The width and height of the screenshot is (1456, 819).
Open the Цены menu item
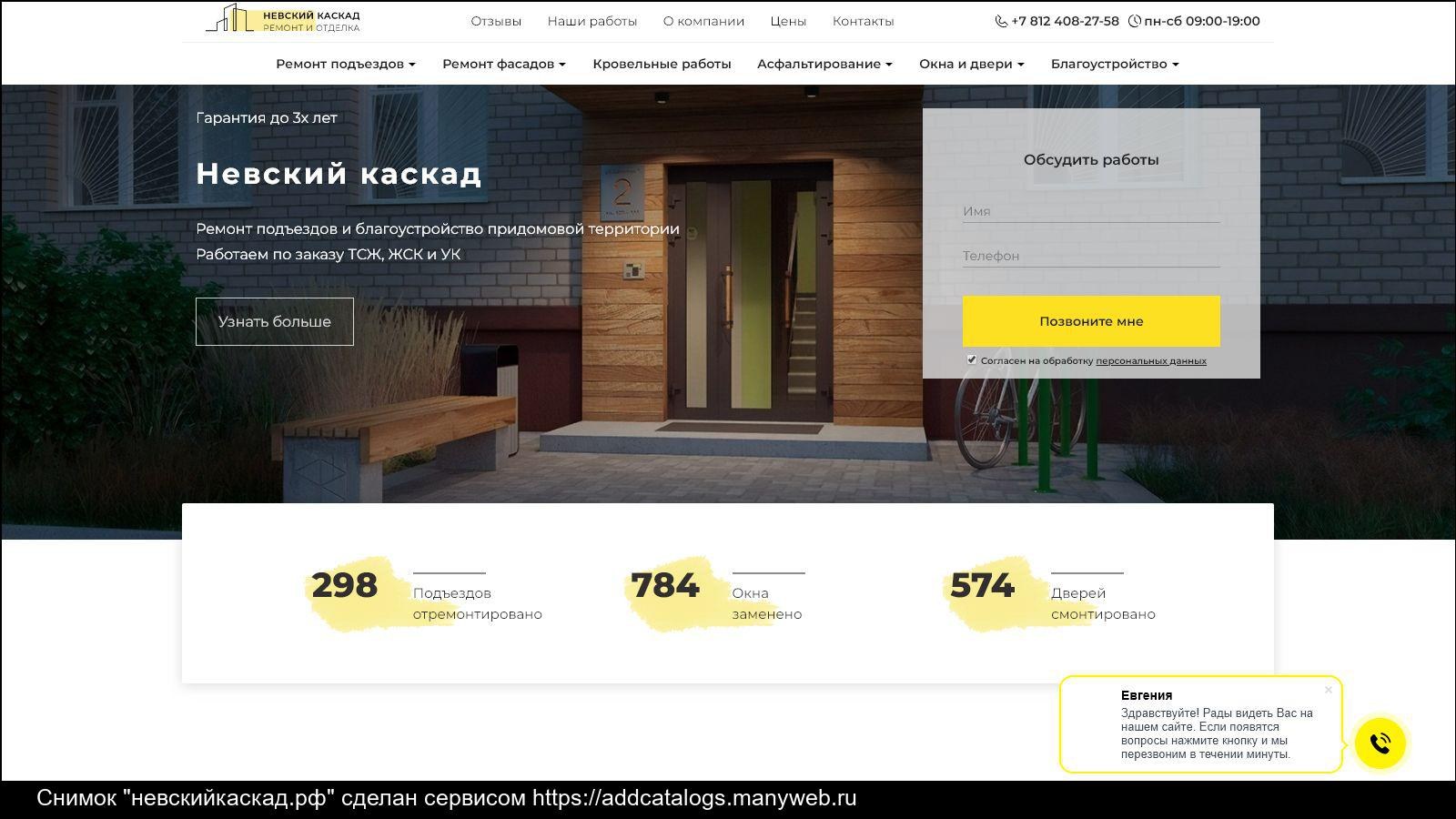[x=787, y=21]
